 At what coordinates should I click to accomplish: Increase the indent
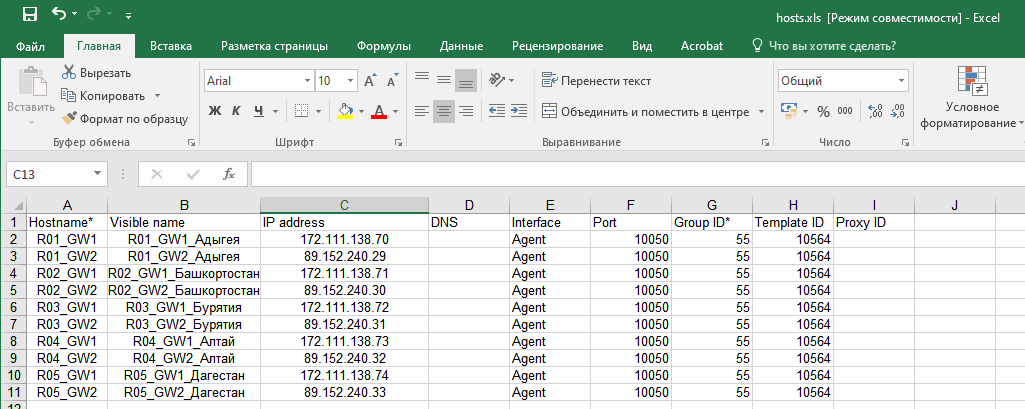(519, 111)
